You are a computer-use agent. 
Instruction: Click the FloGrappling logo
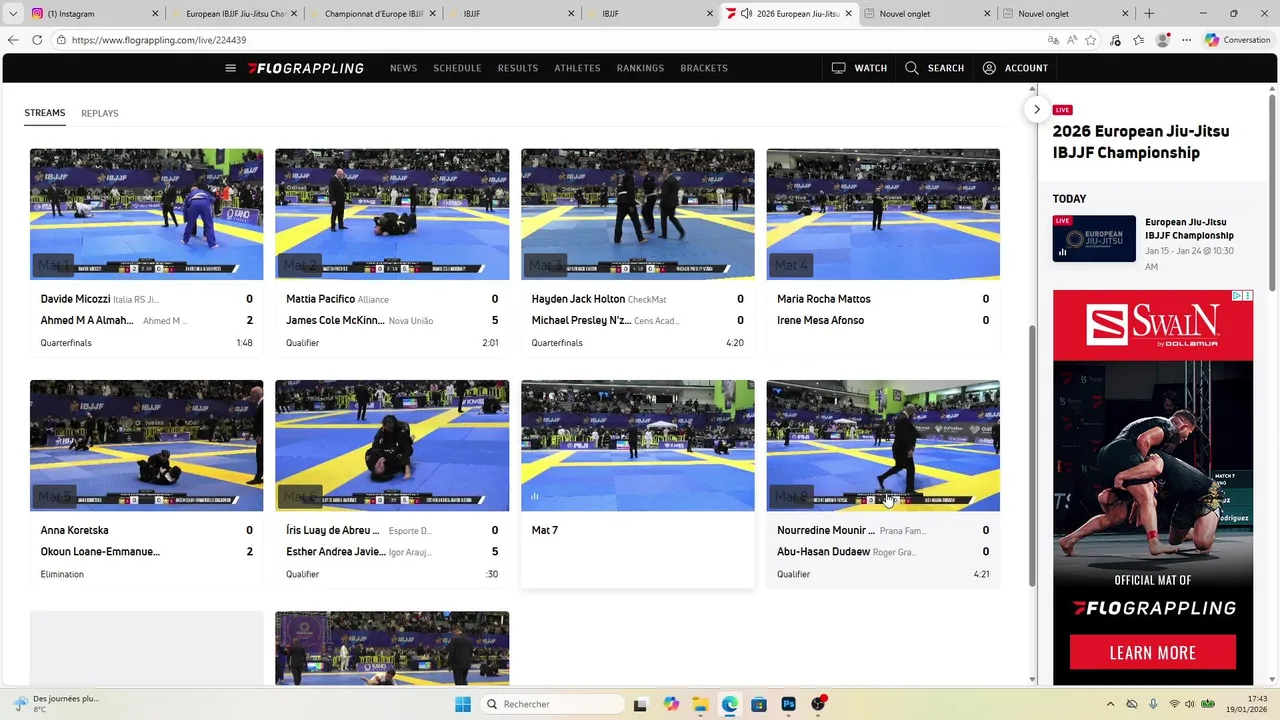306,68
